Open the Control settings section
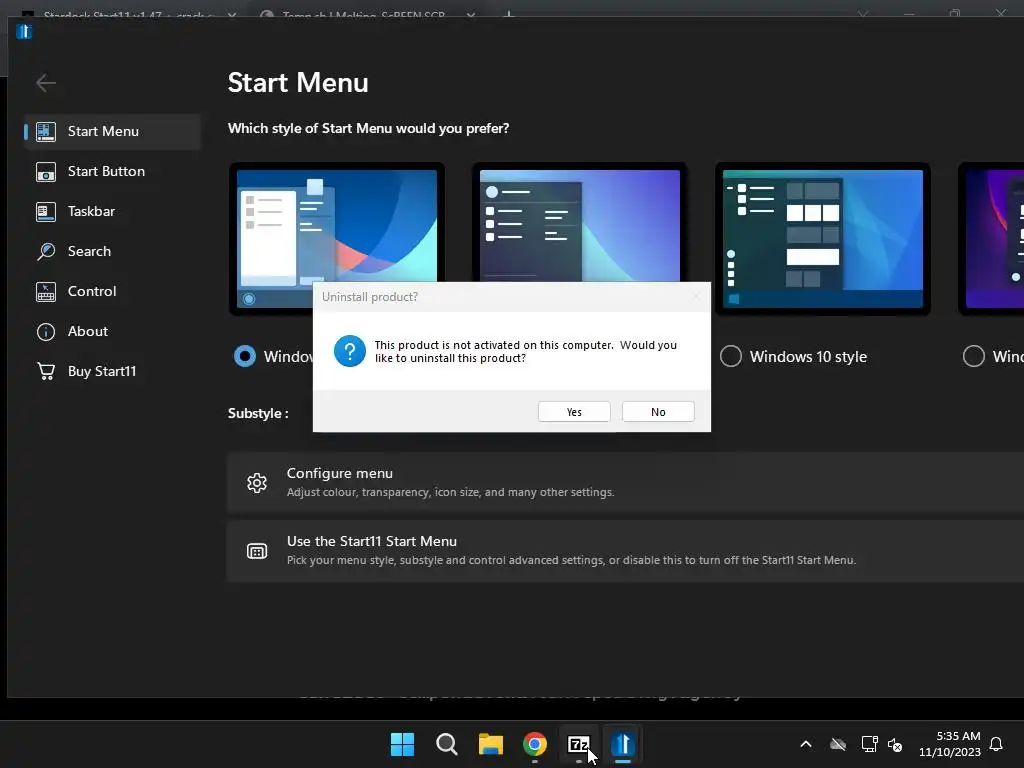The height and width of the screenshot is (768, 1024). coord(112,291)
